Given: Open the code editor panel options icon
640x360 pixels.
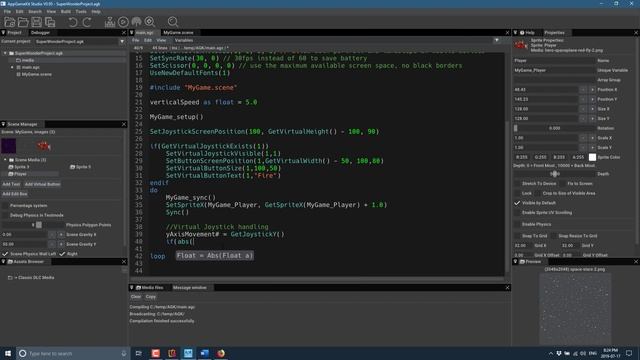Looking at the screenshot, I should point(131,32).
